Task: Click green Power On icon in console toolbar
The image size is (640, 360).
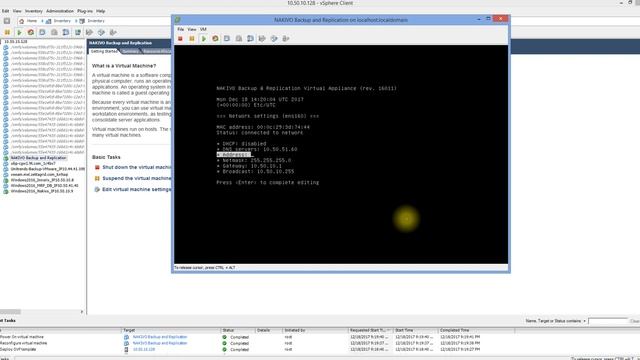Action: [204, 39]
